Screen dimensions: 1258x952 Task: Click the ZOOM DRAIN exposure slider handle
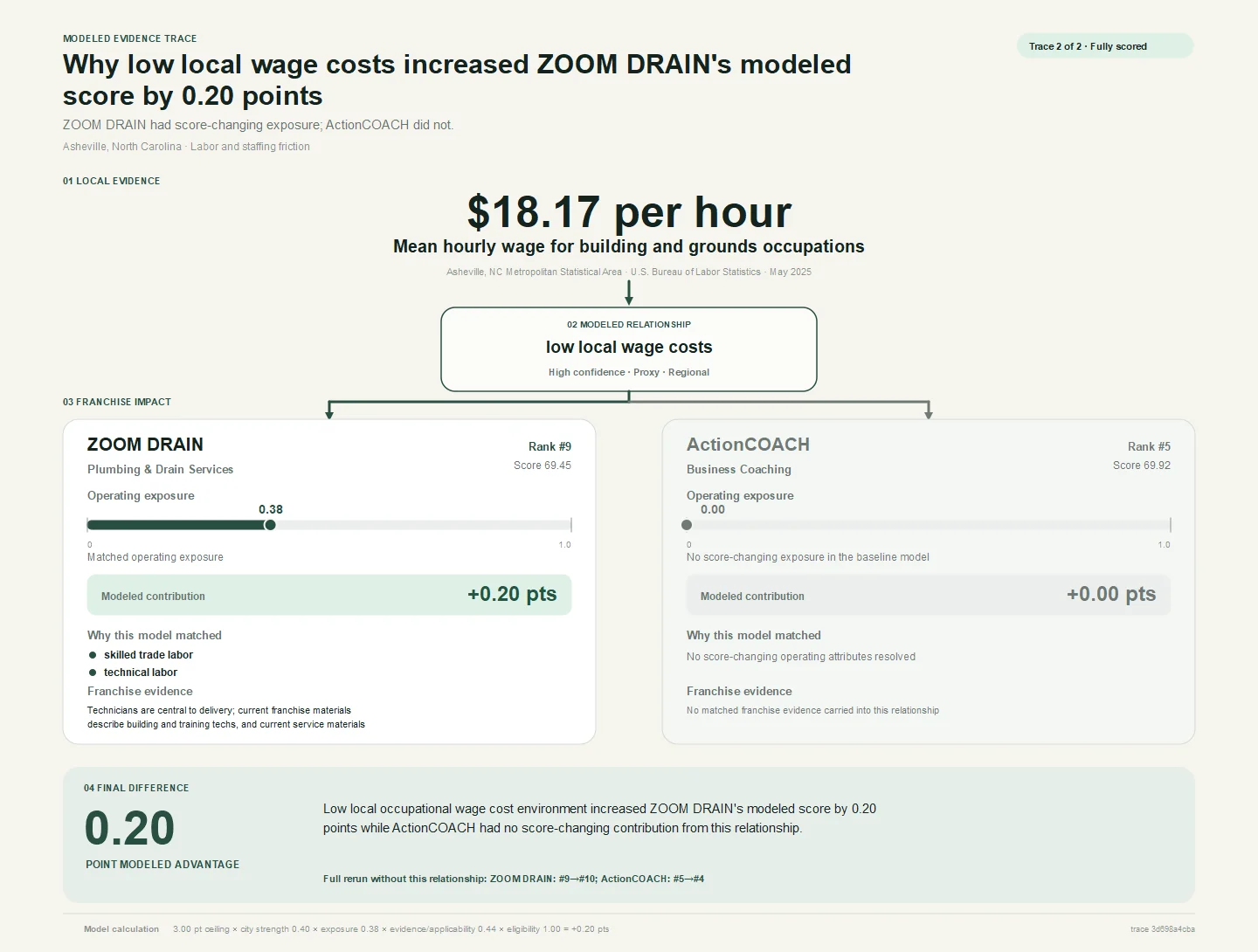click(270, 525)
